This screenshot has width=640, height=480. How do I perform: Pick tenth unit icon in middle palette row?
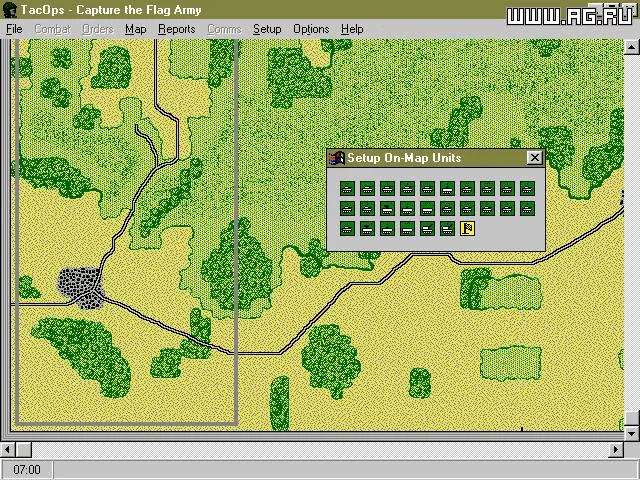tap(527, 209)
